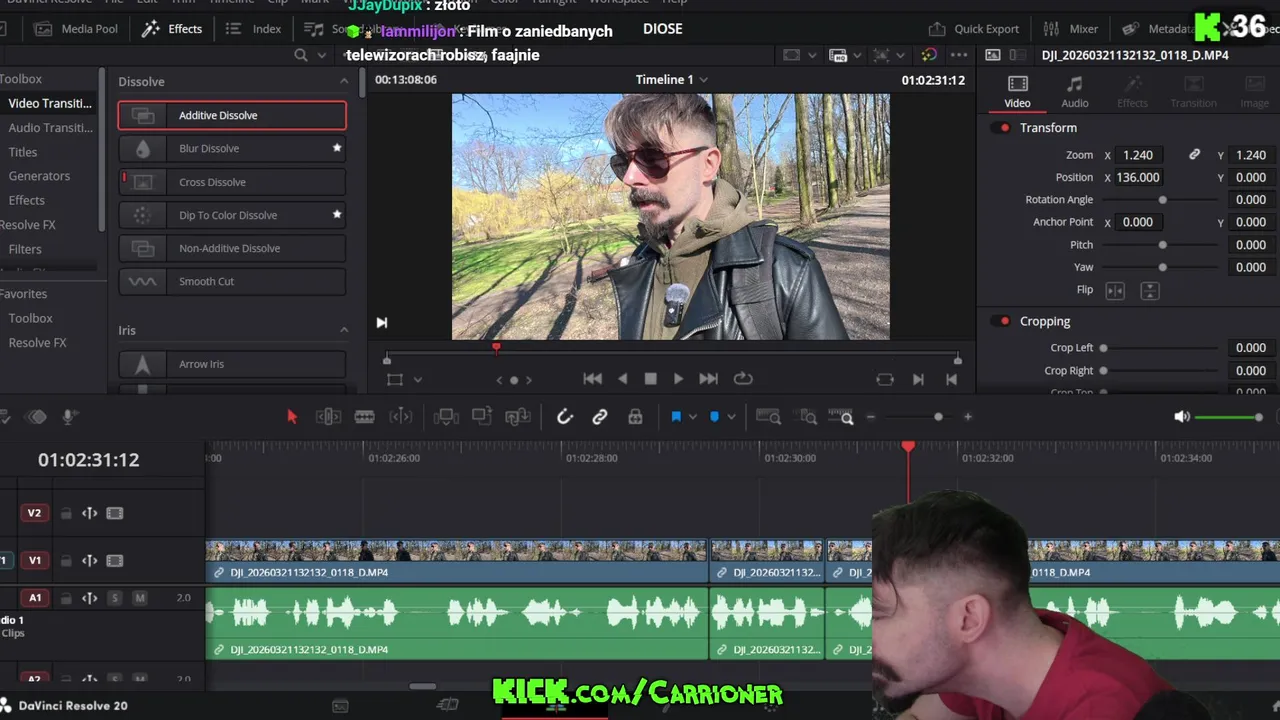Select Audio Transitions in Toolbox

tap(50, 127)
